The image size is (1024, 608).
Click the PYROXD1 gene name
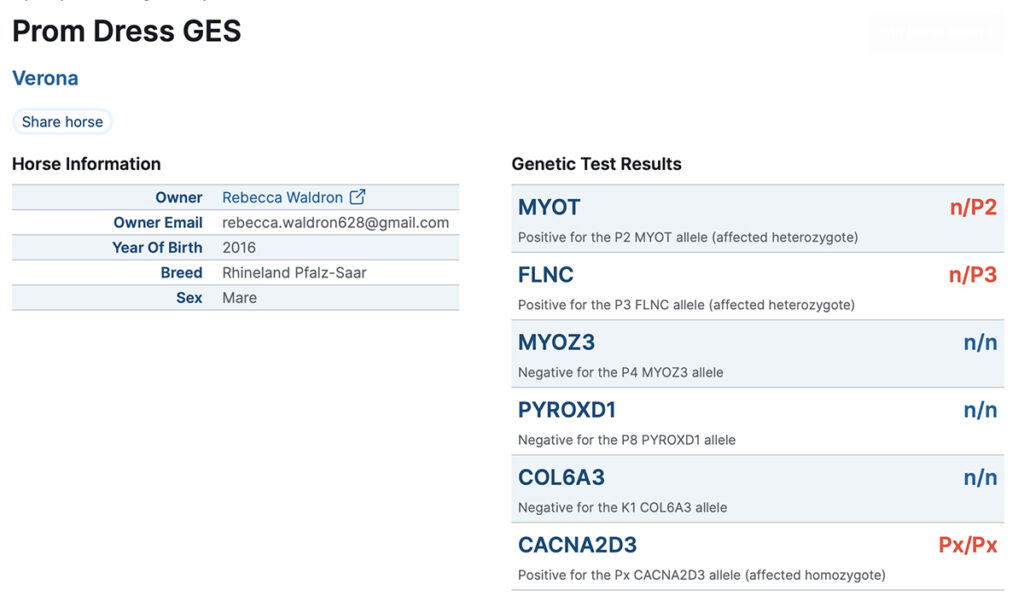coord(567,410)
